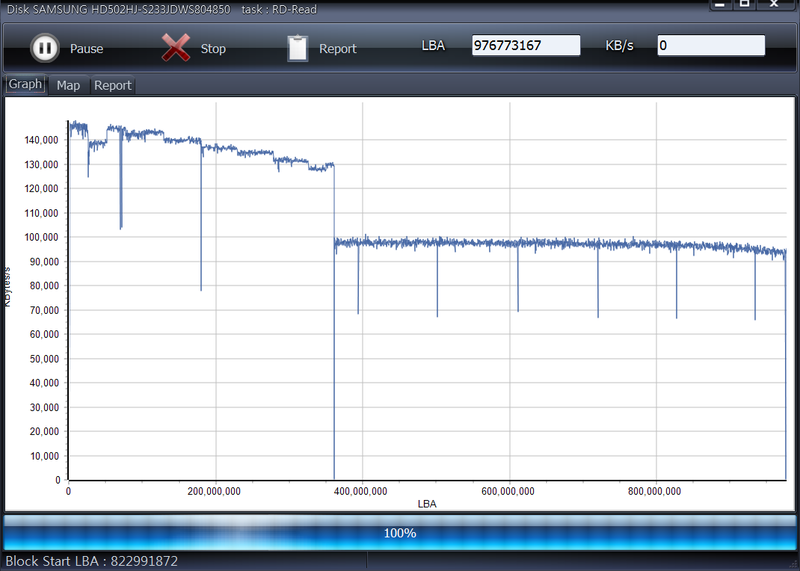
Task: Select the Report tab below the toolbar
Action: [113, 85]
